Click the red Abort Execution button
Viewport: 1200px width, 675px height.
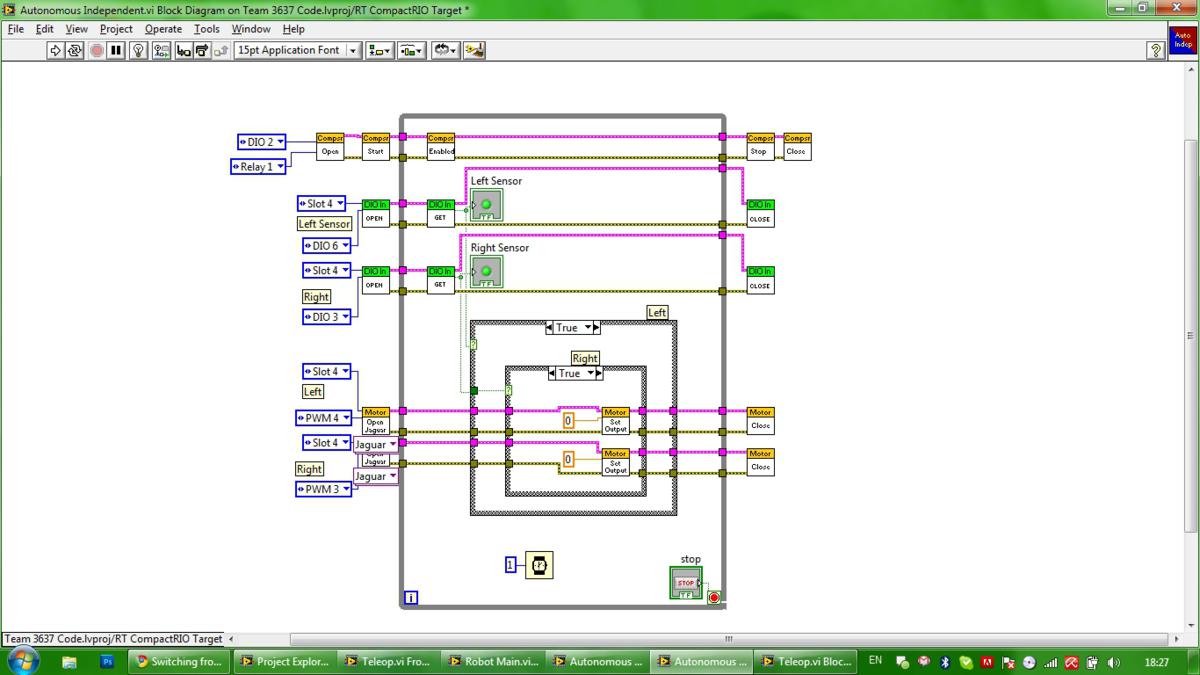[96, 50]
